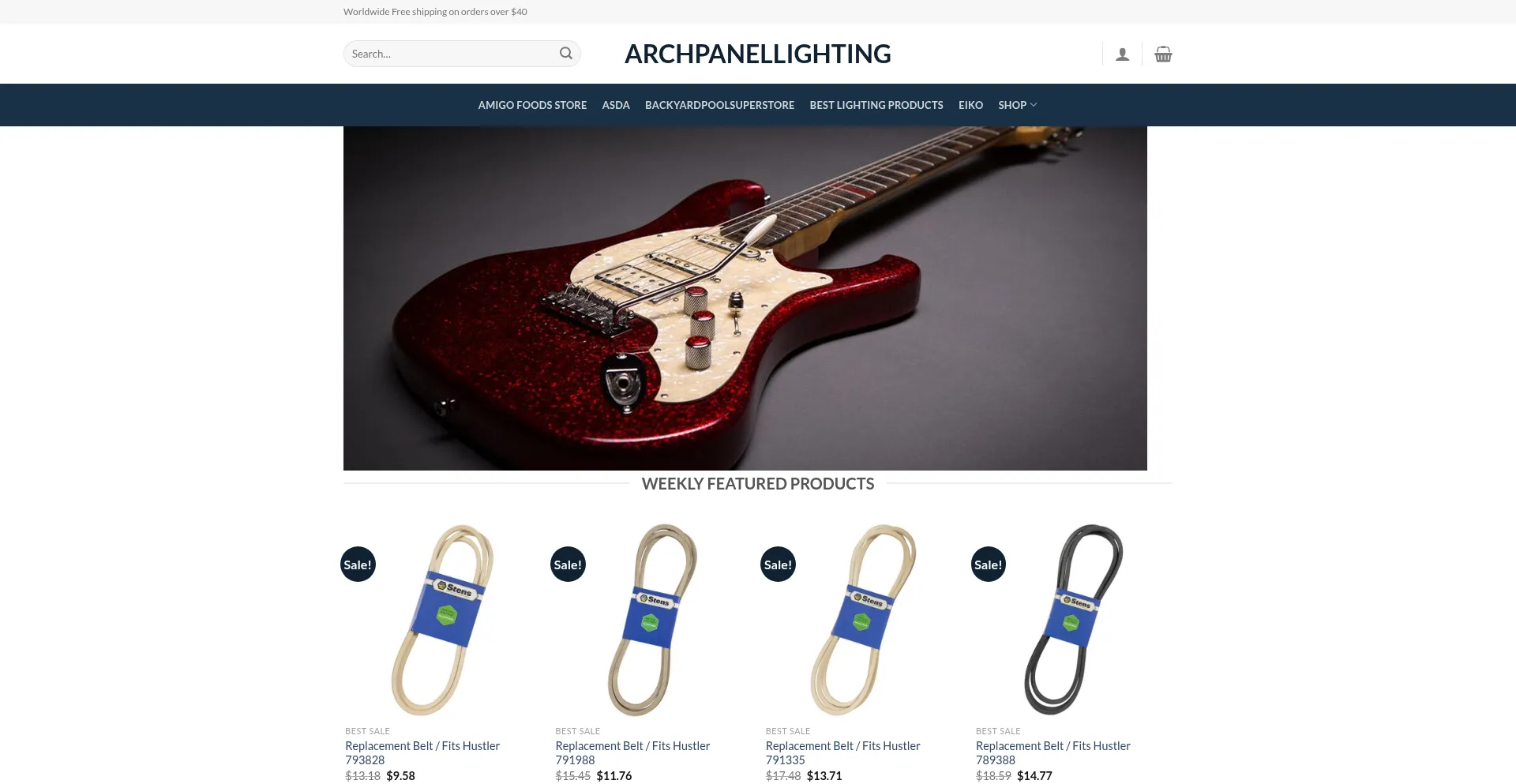Open the Backyardpoolsuperstore menu link
Viewport: 1516px width, 784px height.
click(x=719, y=105)
